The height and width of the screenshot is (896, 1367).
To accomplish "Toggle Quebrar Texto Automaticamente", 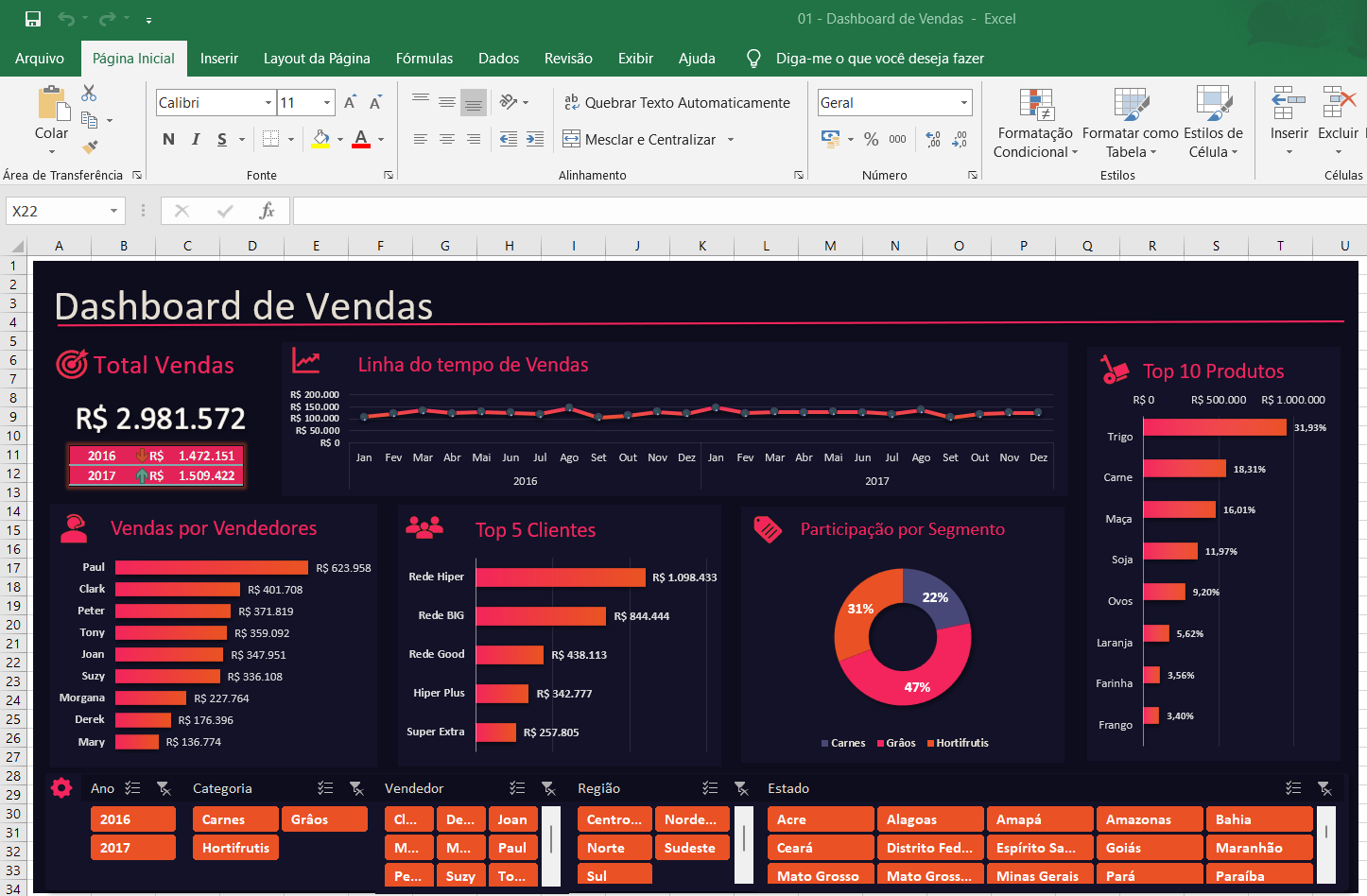I will [677, 102].
